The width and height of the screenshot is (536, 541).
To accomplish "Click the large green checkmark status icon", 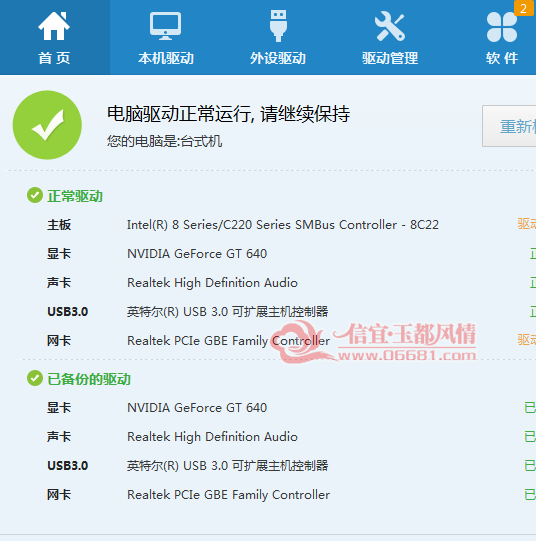I will 47,125.
